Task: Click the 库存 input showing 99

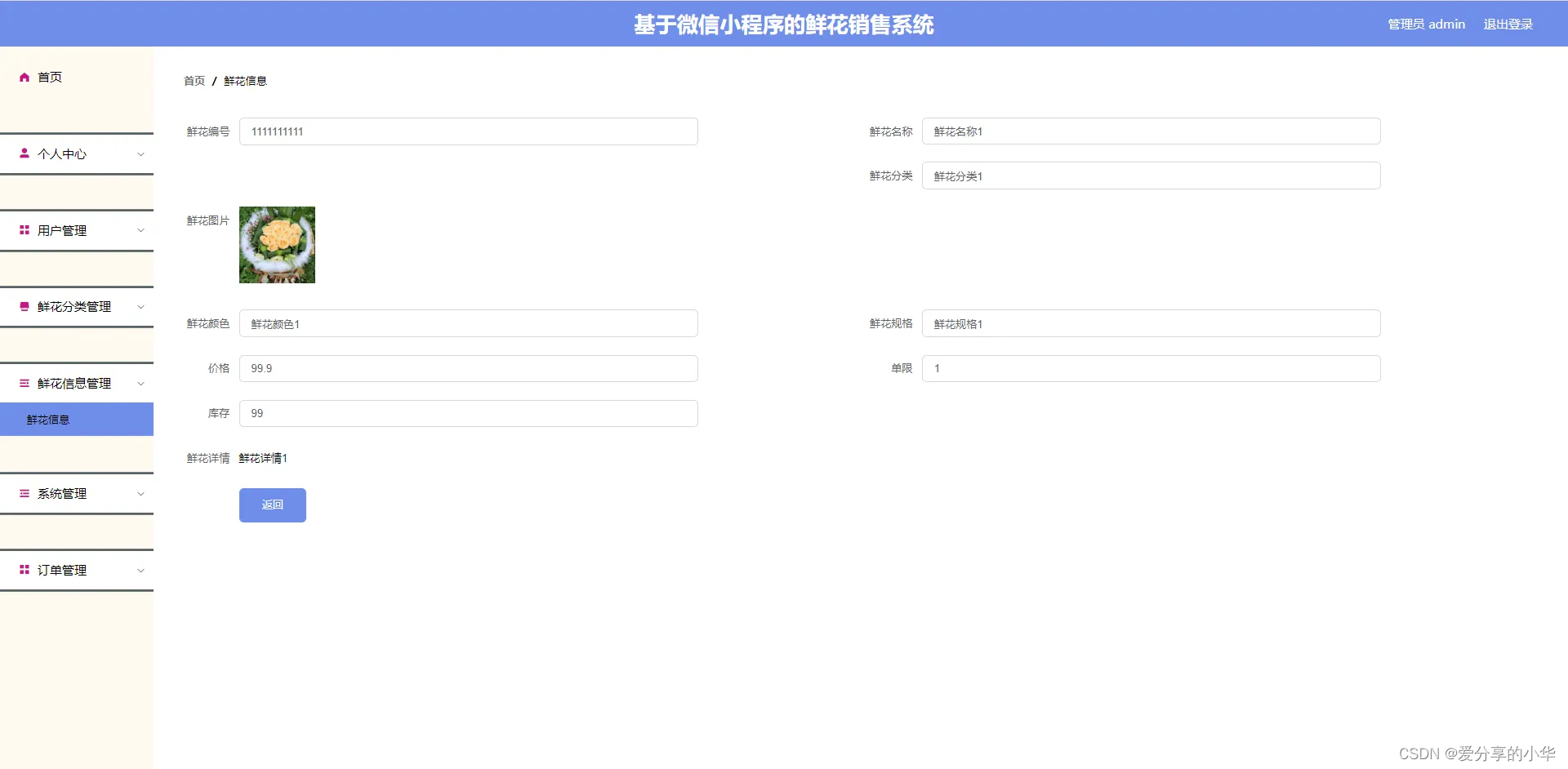Action: [x=469, y=413]
